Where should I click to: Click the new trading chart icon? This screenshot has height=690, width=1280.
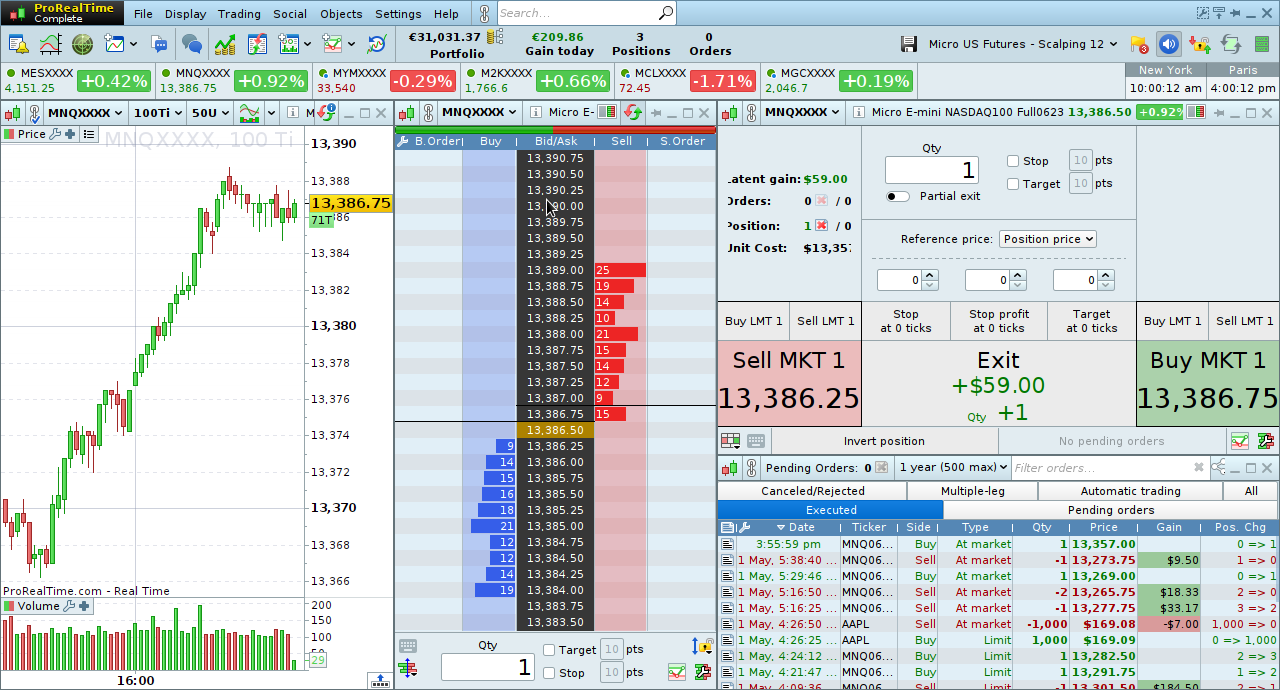[332, 44]
